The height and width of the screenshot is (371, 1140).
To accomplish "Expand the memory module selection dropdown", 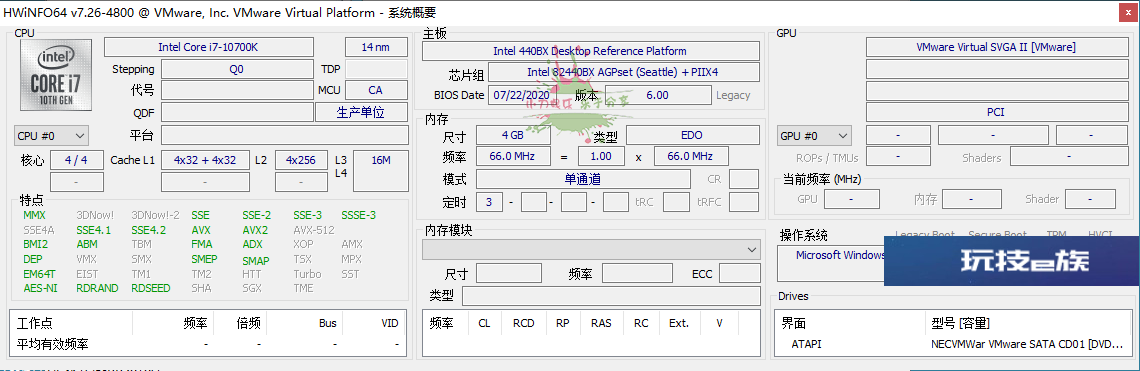I will [592, 250].
